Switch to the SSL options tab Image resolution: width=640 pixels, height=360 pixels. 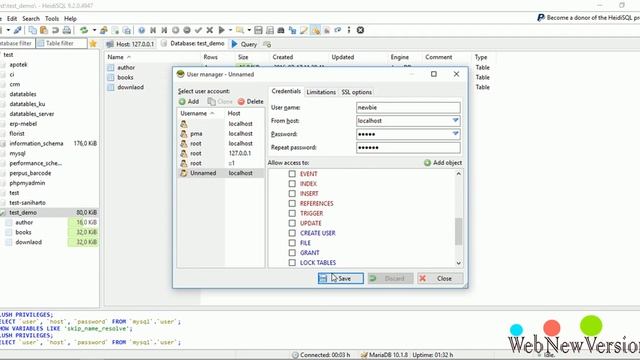click(357, 92)
